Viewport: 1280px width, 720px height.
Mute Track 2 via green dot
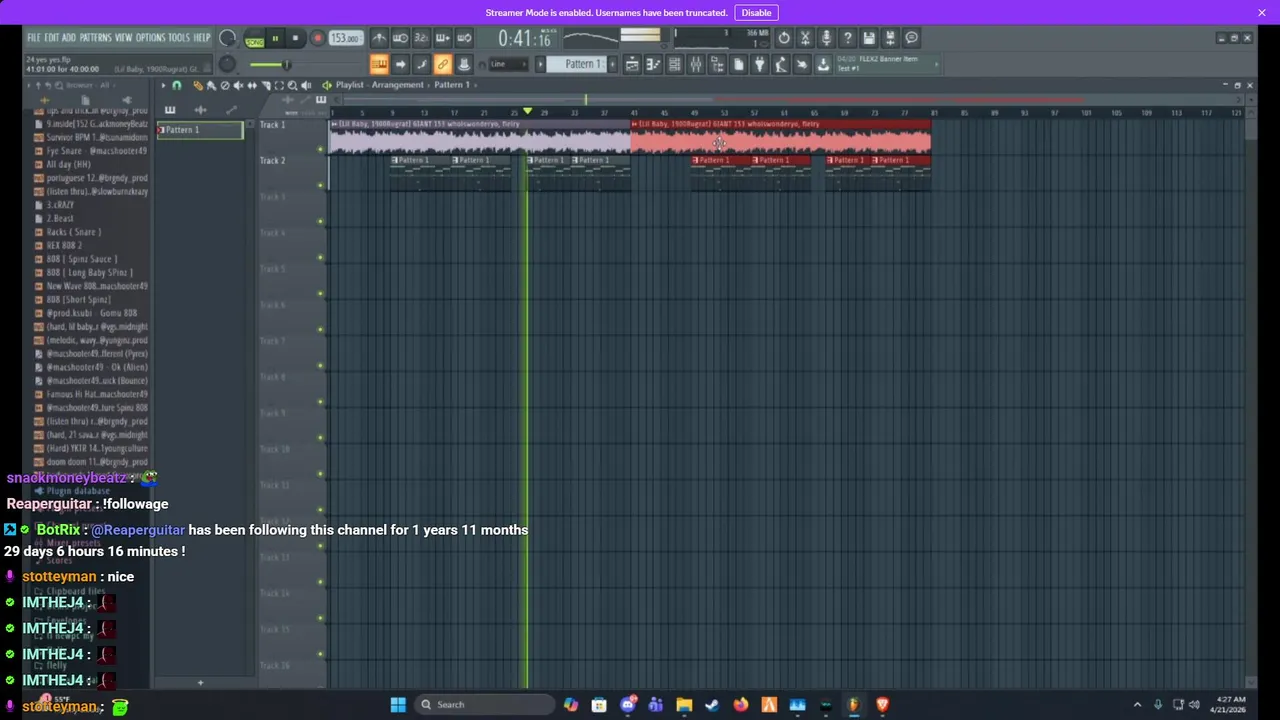pyautogui.click(x=321, y=186)
